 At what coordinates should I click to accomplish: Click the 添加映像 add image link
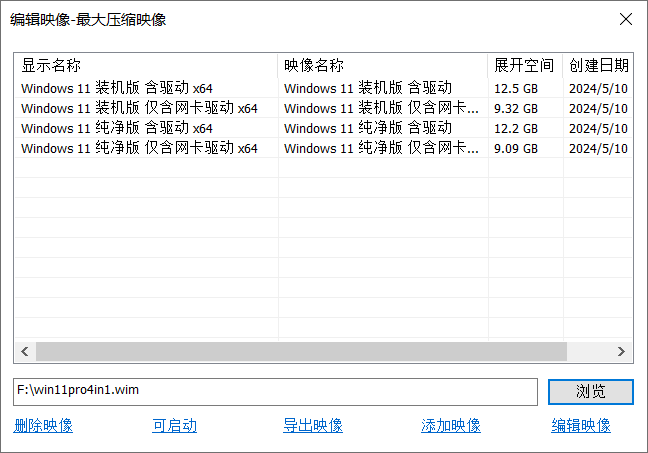coord(451,426)
